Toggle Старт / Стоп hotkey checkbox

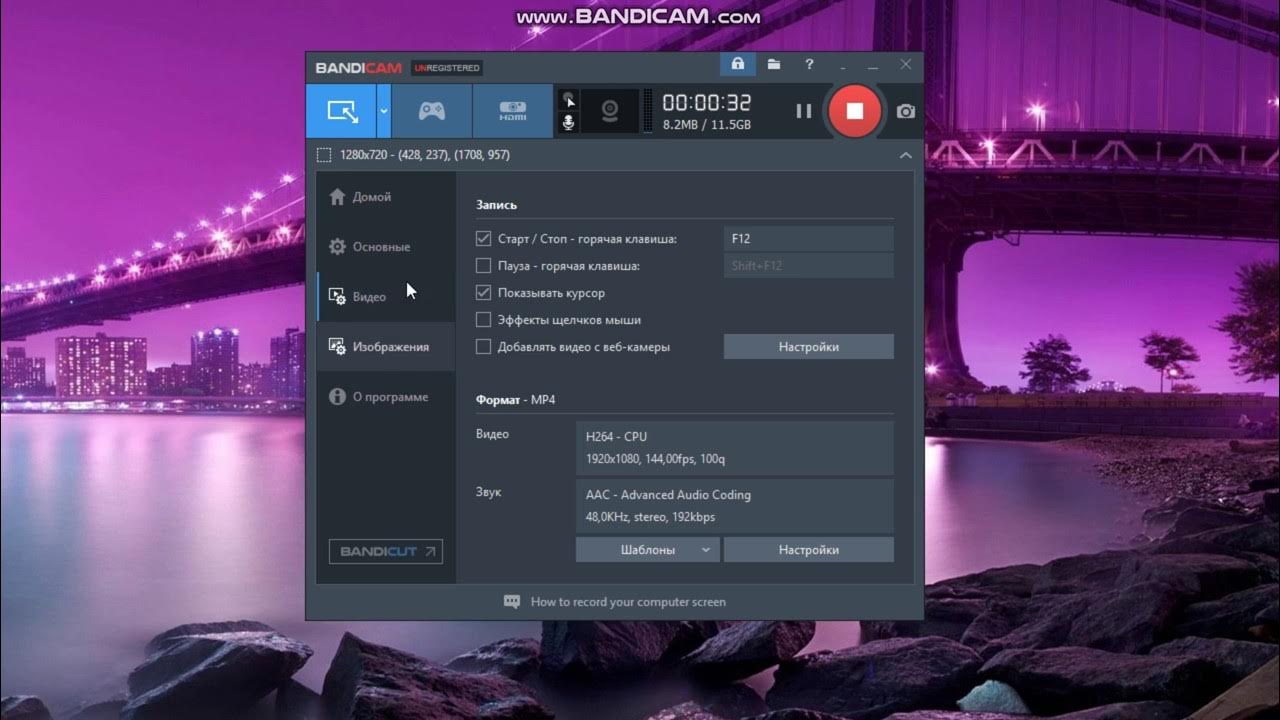[484, 239]
